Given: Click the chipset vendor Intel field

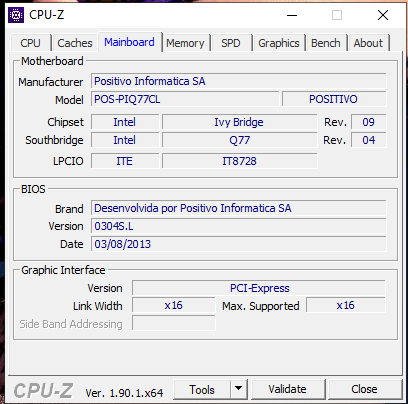Looking at the screenshot, I should pyautogui.click(x=125, y=122).
